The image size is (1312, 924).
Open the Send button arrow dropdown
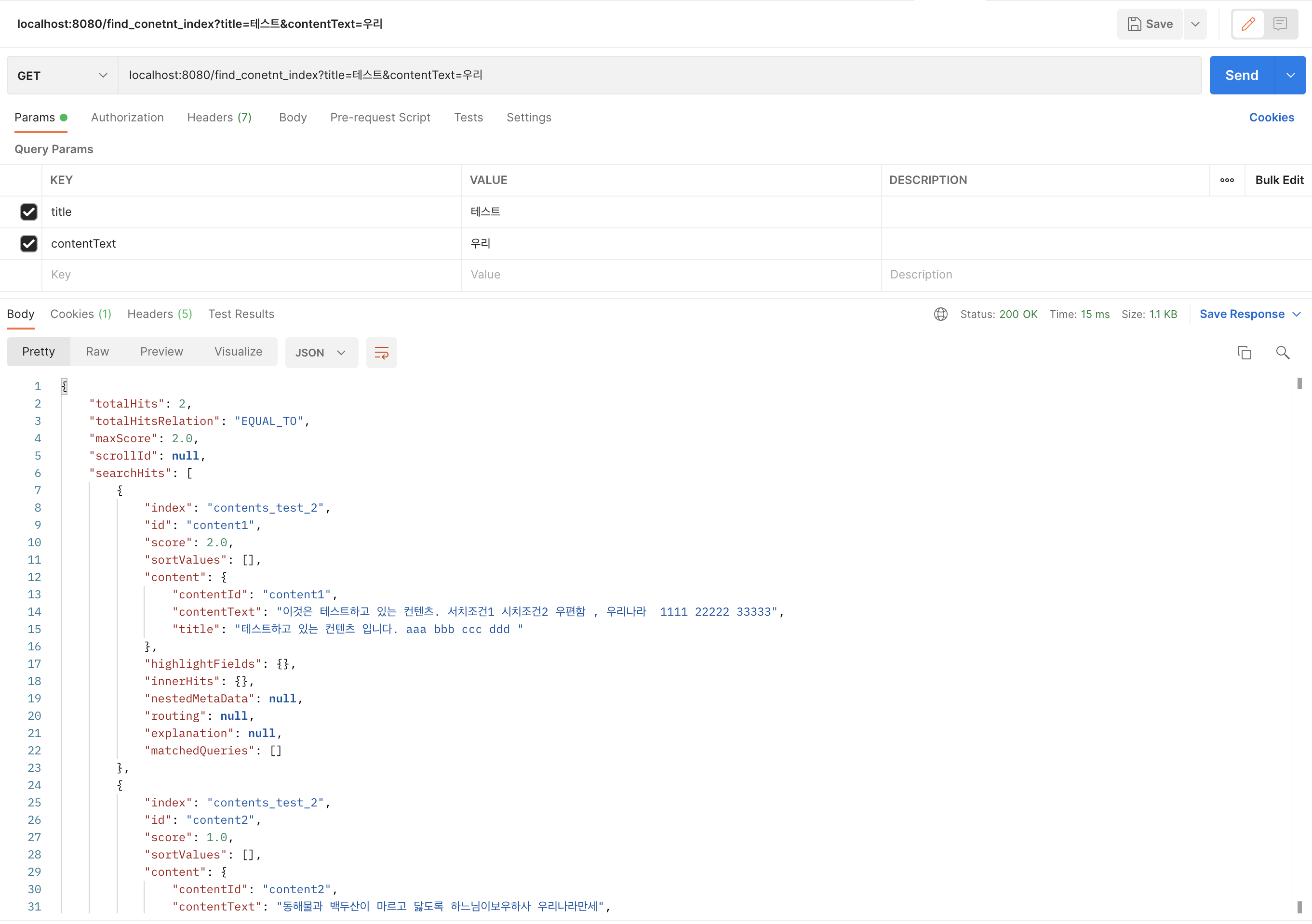1290,75
